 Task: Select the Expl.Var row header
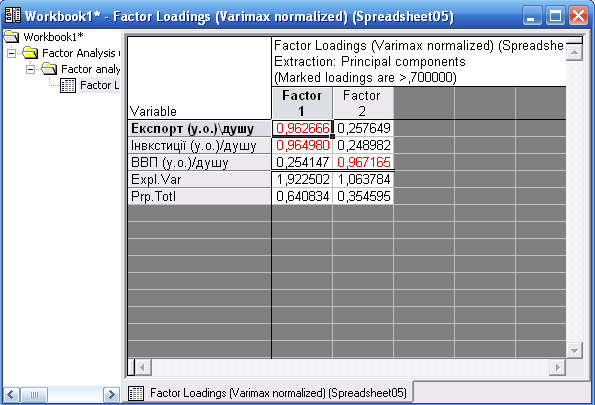[200, 180]
